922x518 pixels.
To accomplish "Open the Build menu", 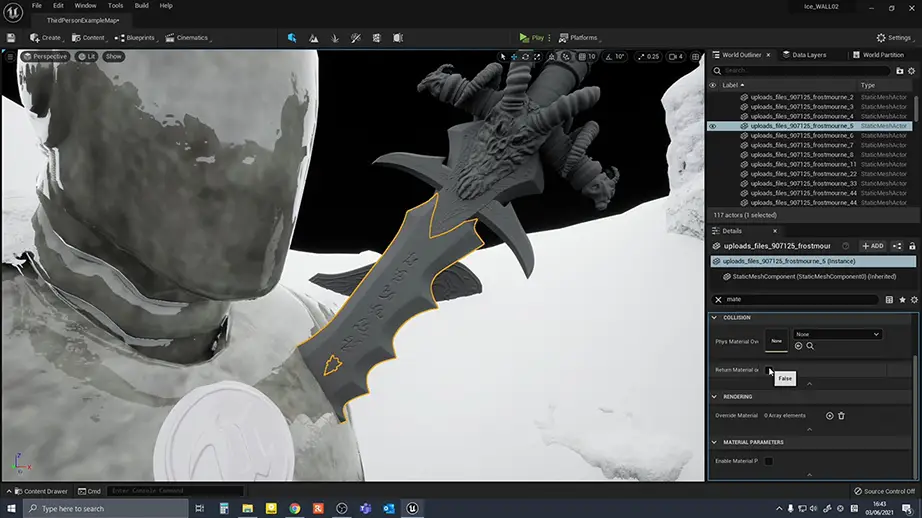I will click(x=142, y=5).
